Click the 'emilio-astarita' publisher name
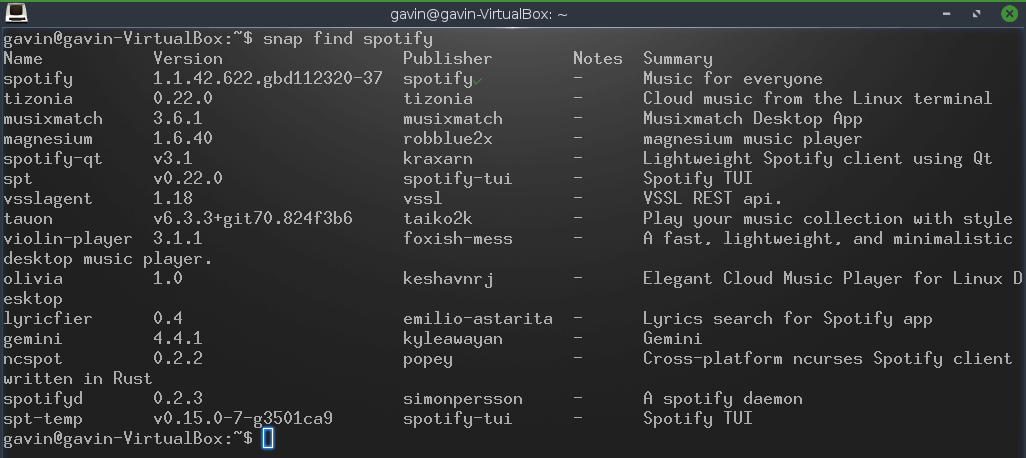This screenshot has height=458, width=1026. tap(478, 319)
